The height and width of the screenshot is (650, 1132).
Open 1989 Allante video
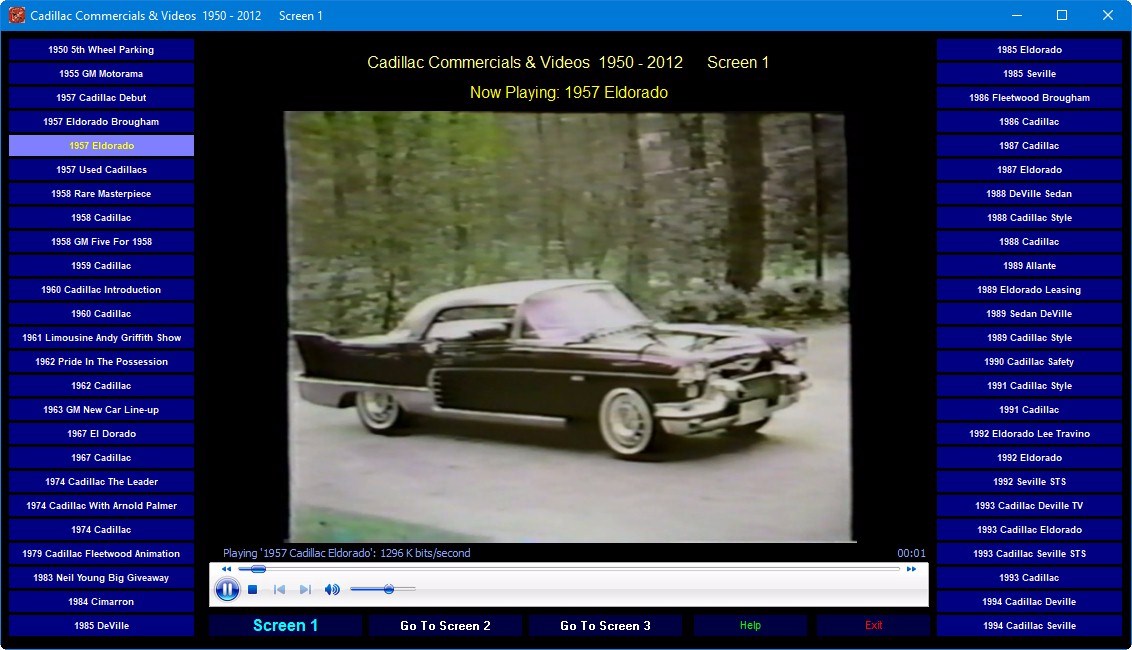click(x=1029, y=265)
